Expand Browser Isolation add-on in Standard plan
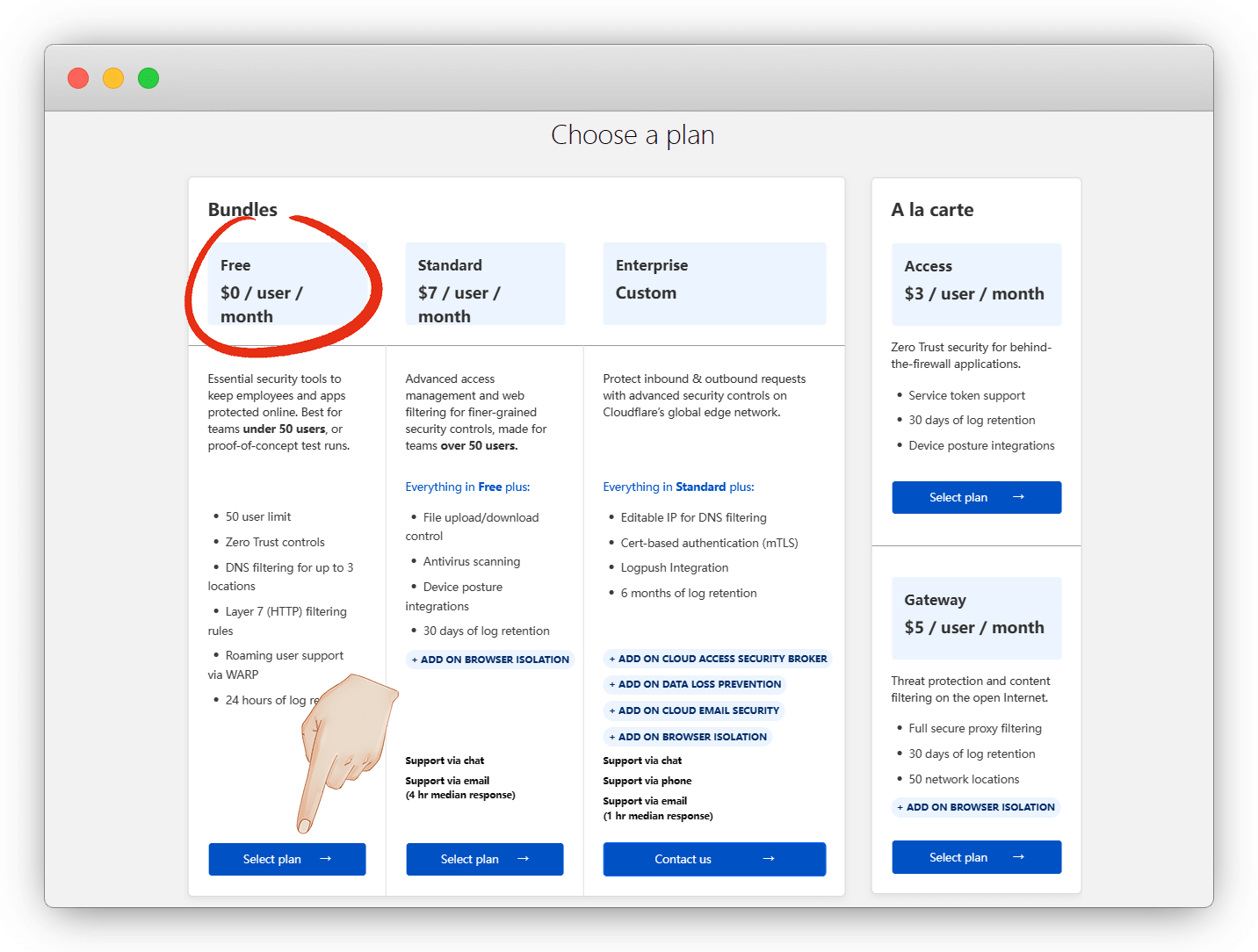This screenshot has height=952, width=1258. pyautogui.click(x=490, y=660)
